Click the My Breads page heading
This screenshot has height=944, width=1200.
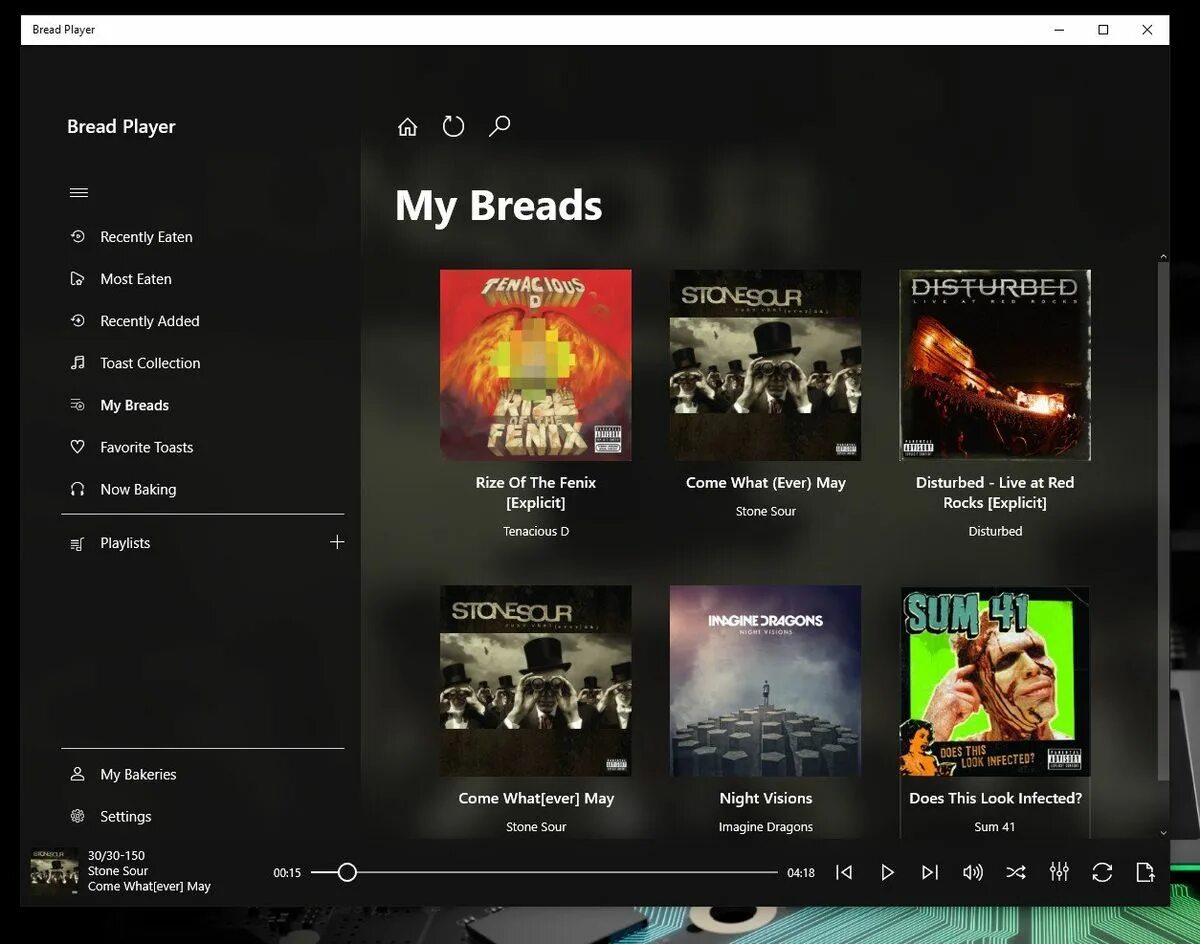tap(499, 206)
